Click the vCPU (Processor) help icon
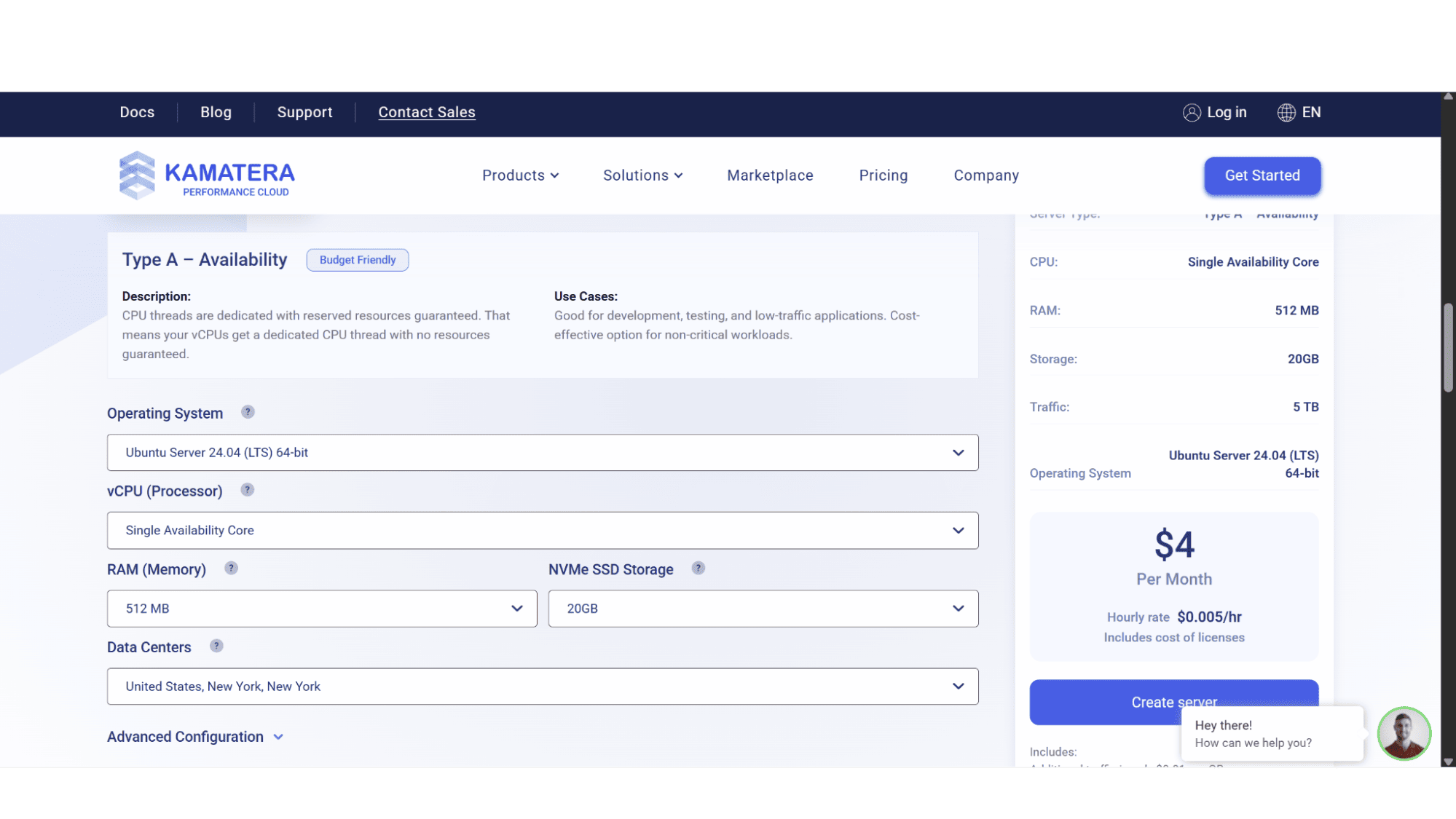The width and height of the screenshot is (1456, 819). click(x=248, y=490)
